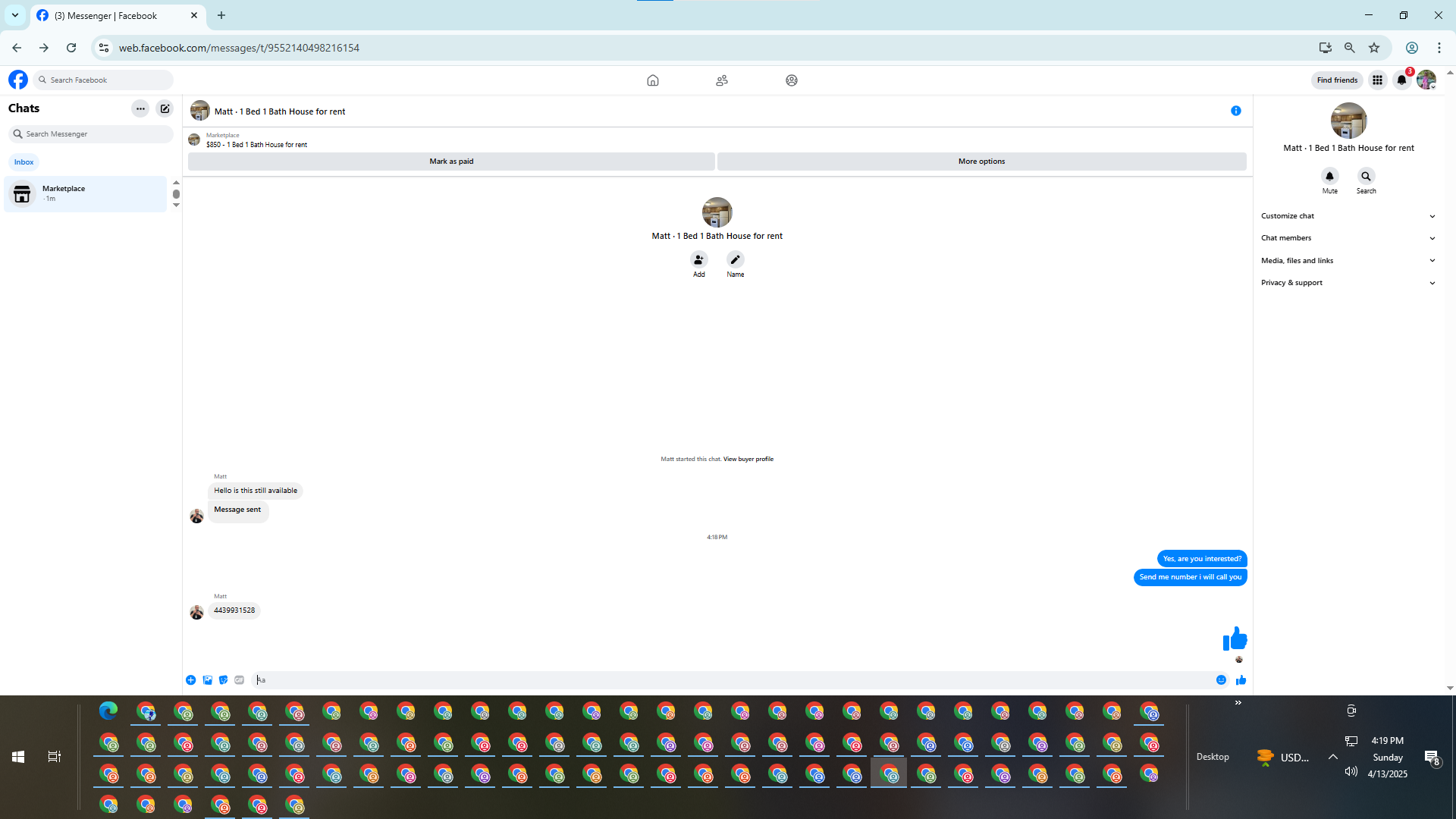Expand Privacy & support section
This screenshot has width=1456, height=819.
[1348, 283]
